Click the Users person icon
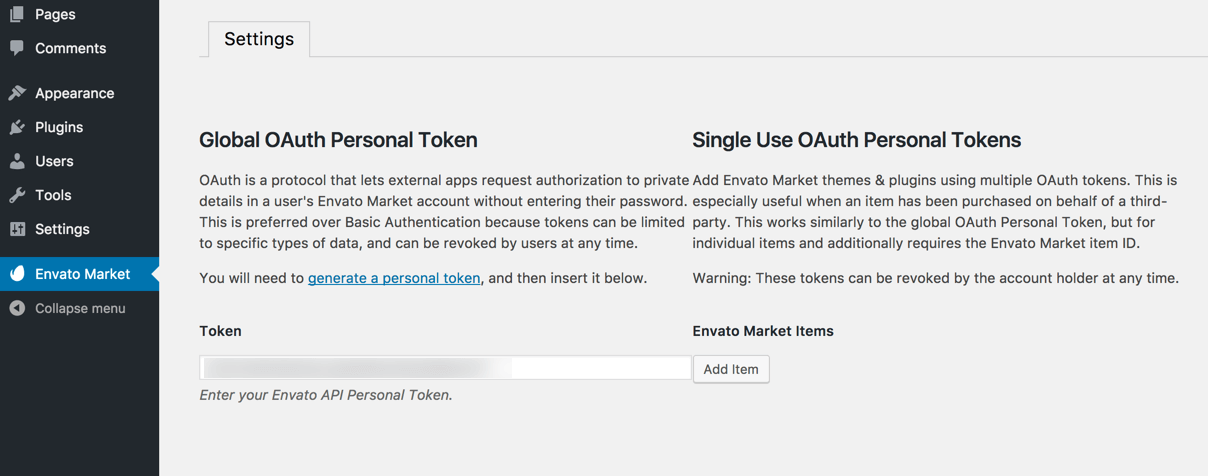The width and height of the screenshot is (1208, 476). click(17, 161)
